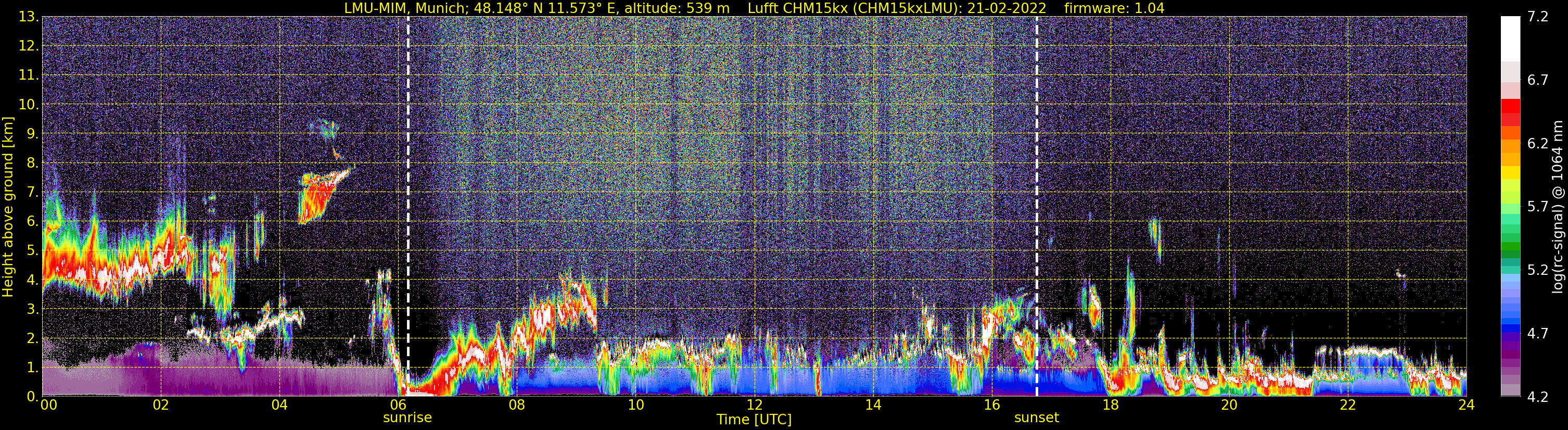Click the height-axis tick label '12.'

(29, 46)
